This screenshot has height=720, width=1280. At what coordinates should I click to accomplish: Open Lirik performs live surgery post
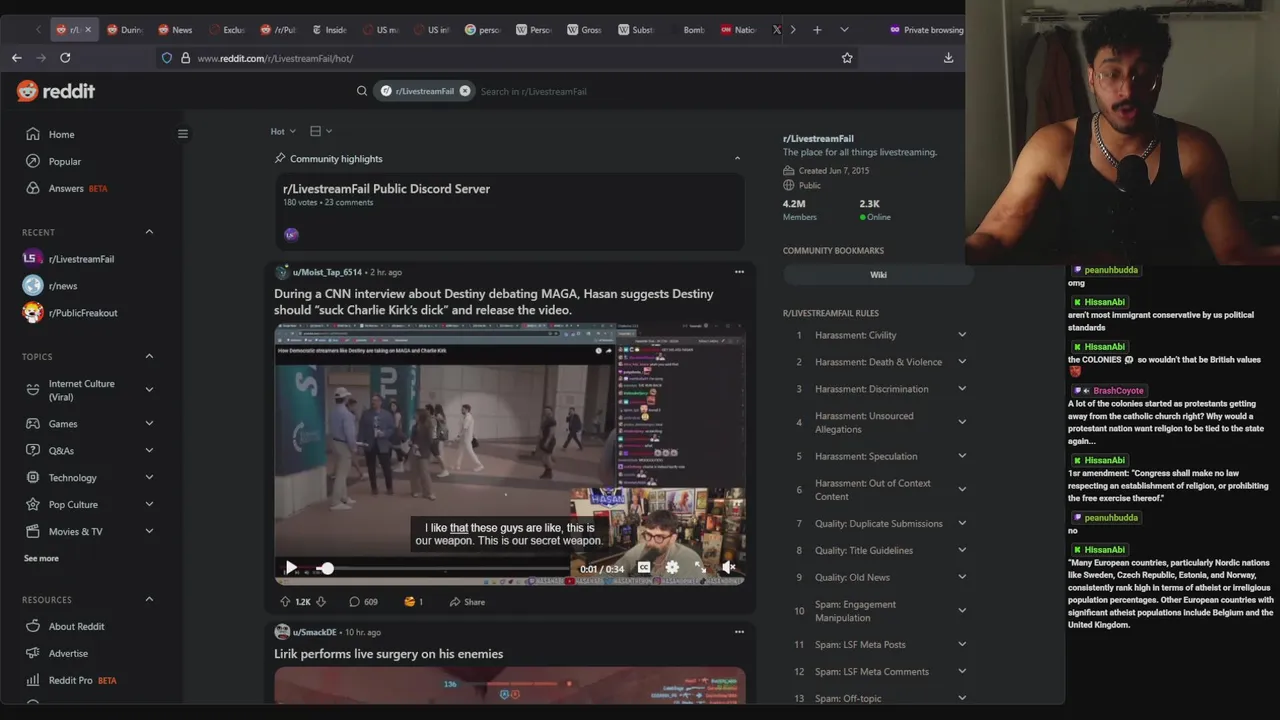pyautogui.click(x=389, y=654)
